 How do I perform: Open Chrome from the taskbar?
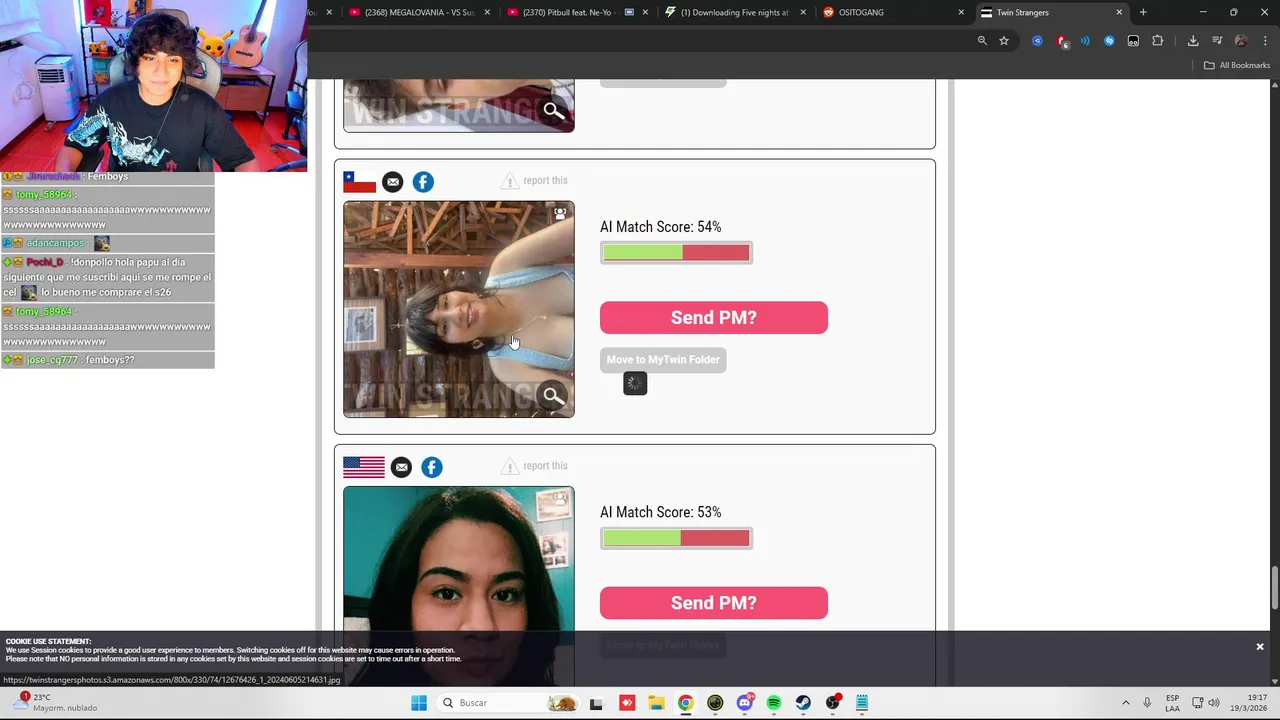[685, 703]
